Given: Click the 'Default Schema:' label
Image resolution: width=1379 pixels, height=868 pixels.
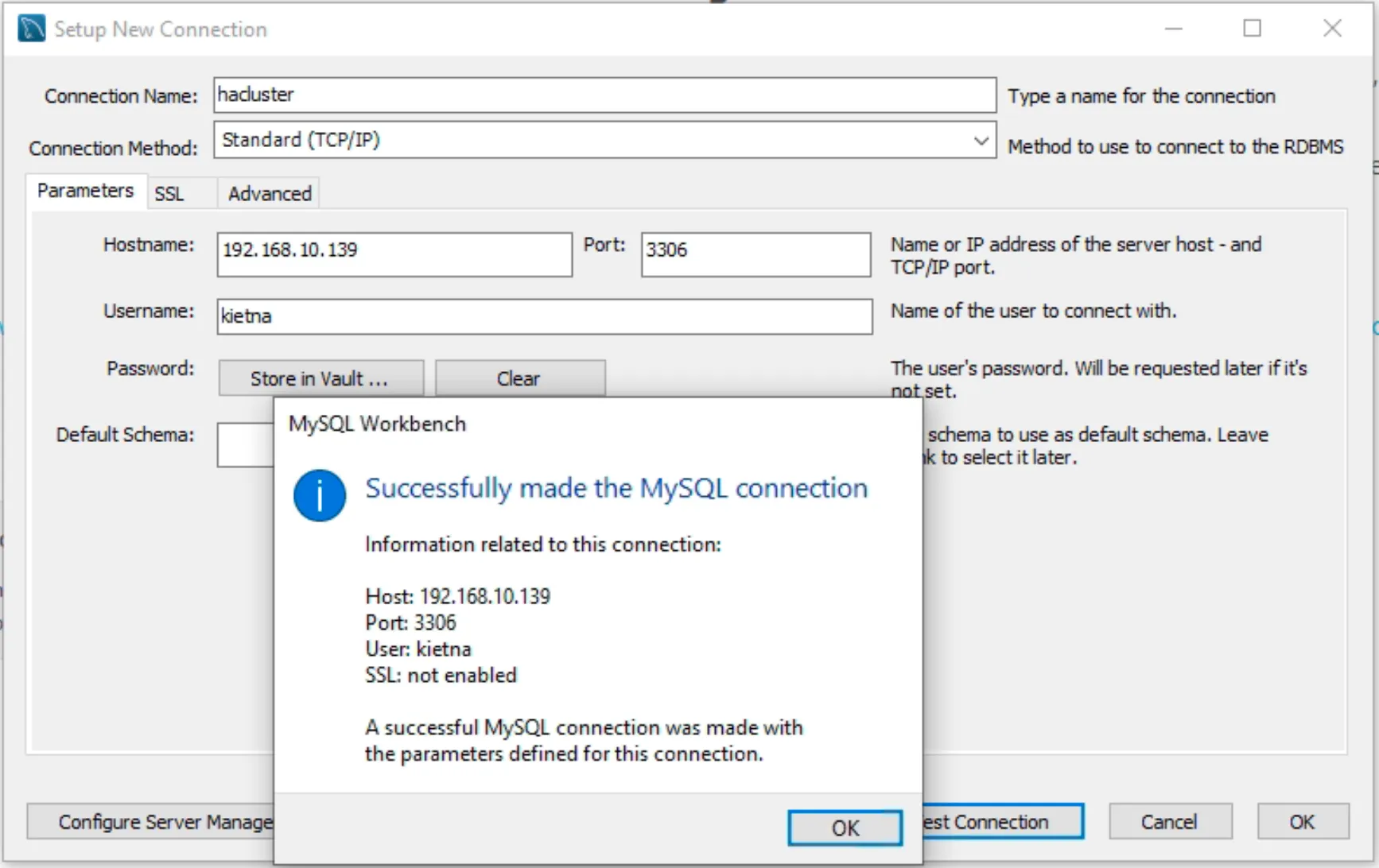Looking at the screenshot, I should [x=125, y=435].
